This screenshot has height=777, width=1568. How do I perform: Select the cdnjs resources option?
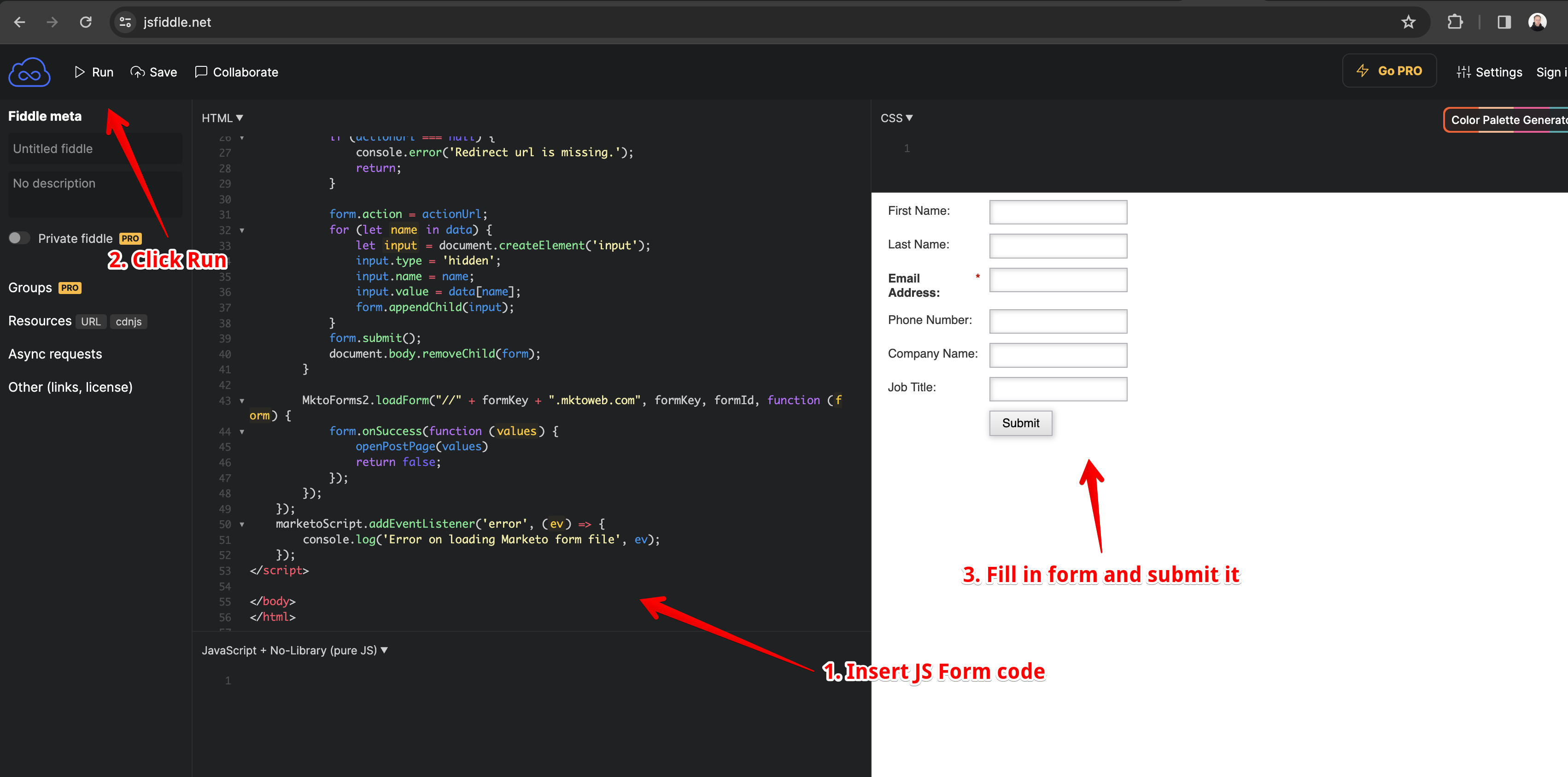[129, 322]
